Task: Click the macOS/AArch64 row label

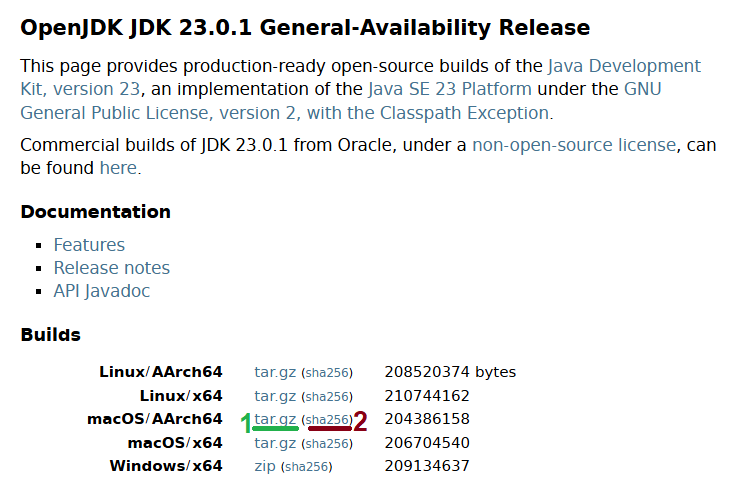Action: coord(155,419)
